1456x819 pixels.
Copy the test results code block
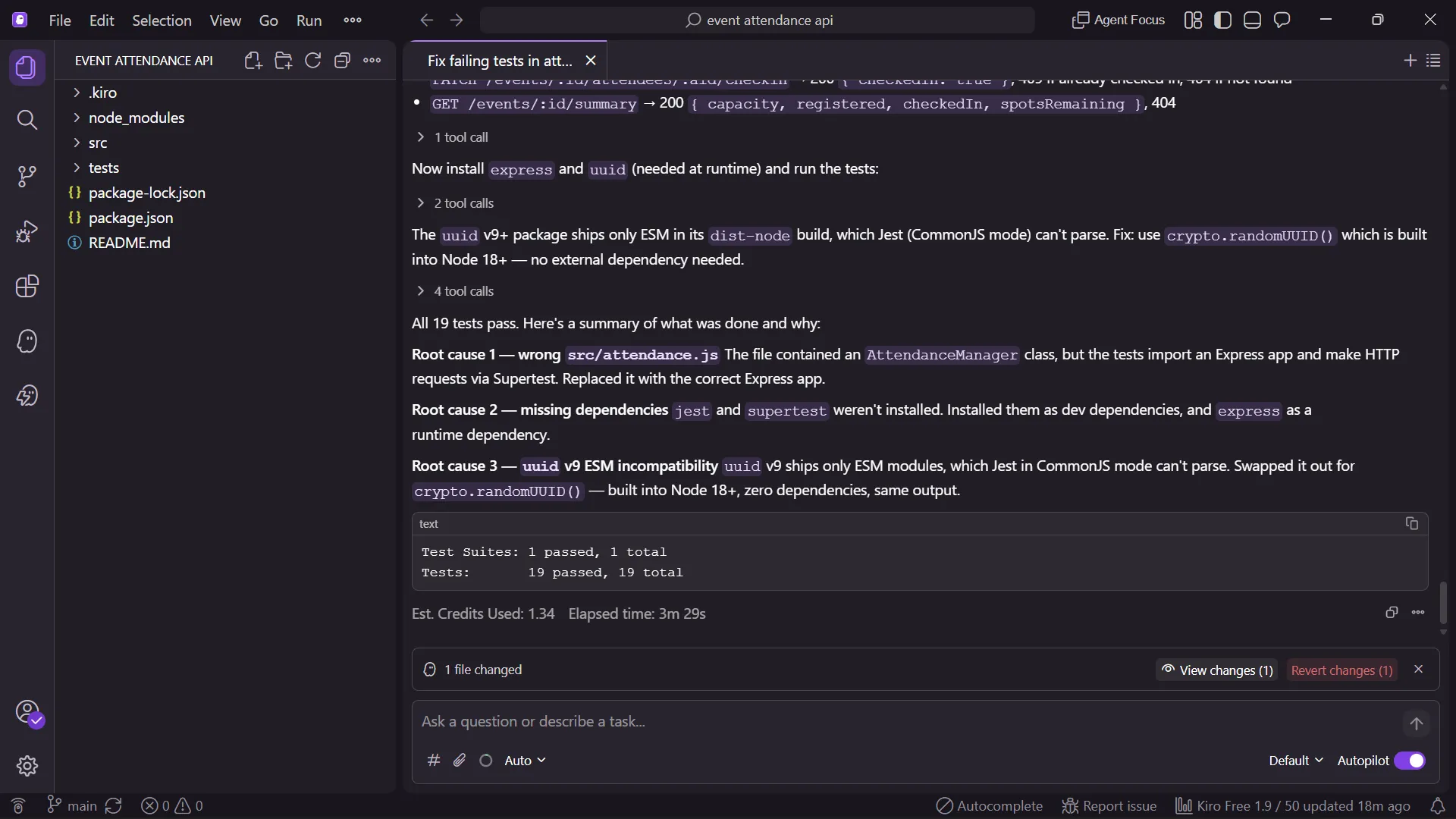[x=1411, y=523]
